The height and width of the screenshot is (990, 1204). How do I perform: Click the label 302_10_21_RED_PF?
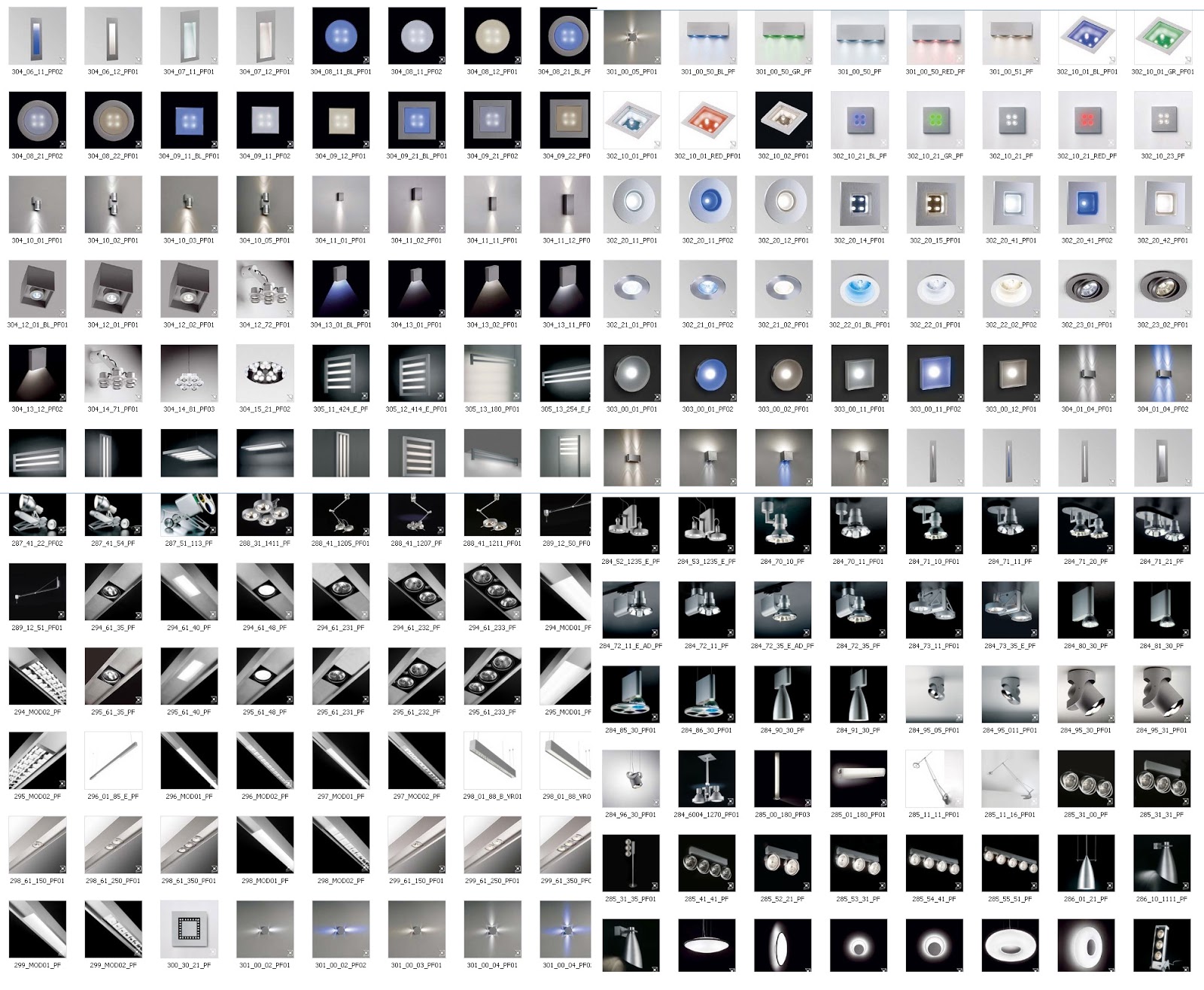(x=1087, y=157)
